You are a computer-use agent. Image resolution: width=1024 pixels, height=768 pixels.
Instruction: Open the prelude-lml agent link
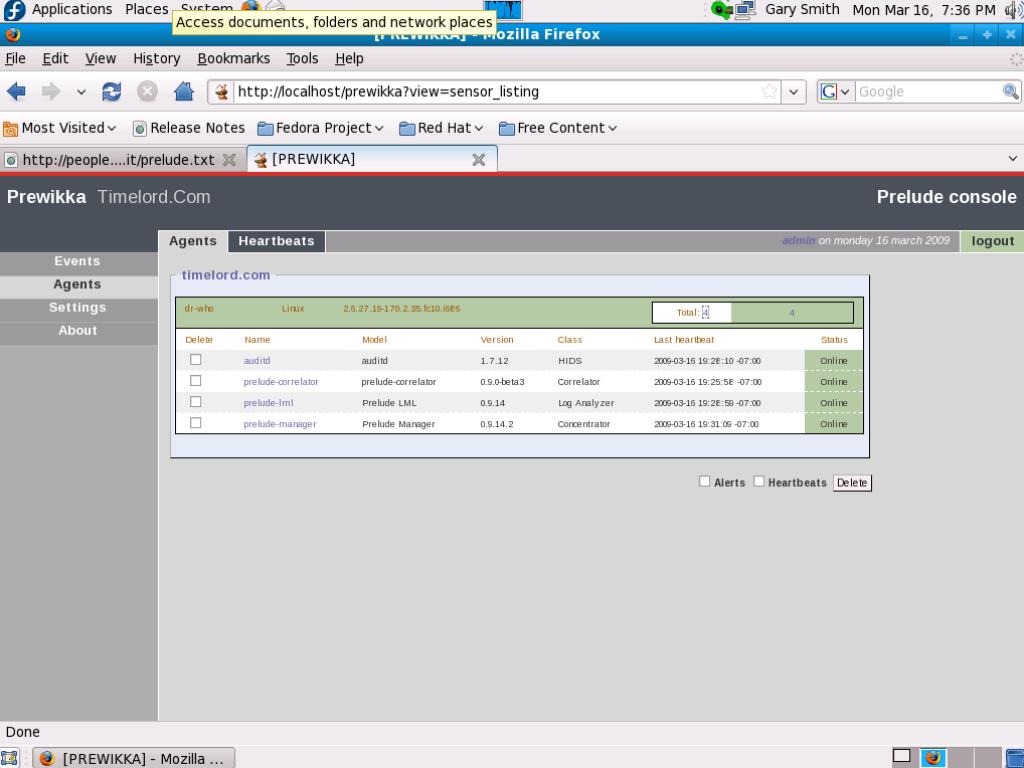click(268, 403)
